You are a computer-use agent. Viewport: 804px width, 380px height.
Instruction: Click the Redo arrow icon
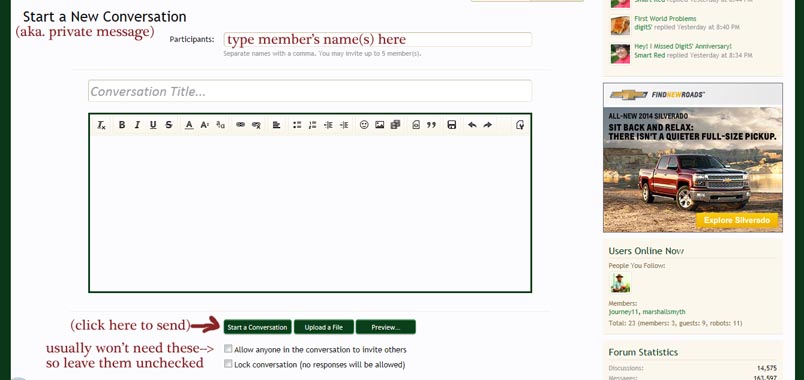click(488, 125)
